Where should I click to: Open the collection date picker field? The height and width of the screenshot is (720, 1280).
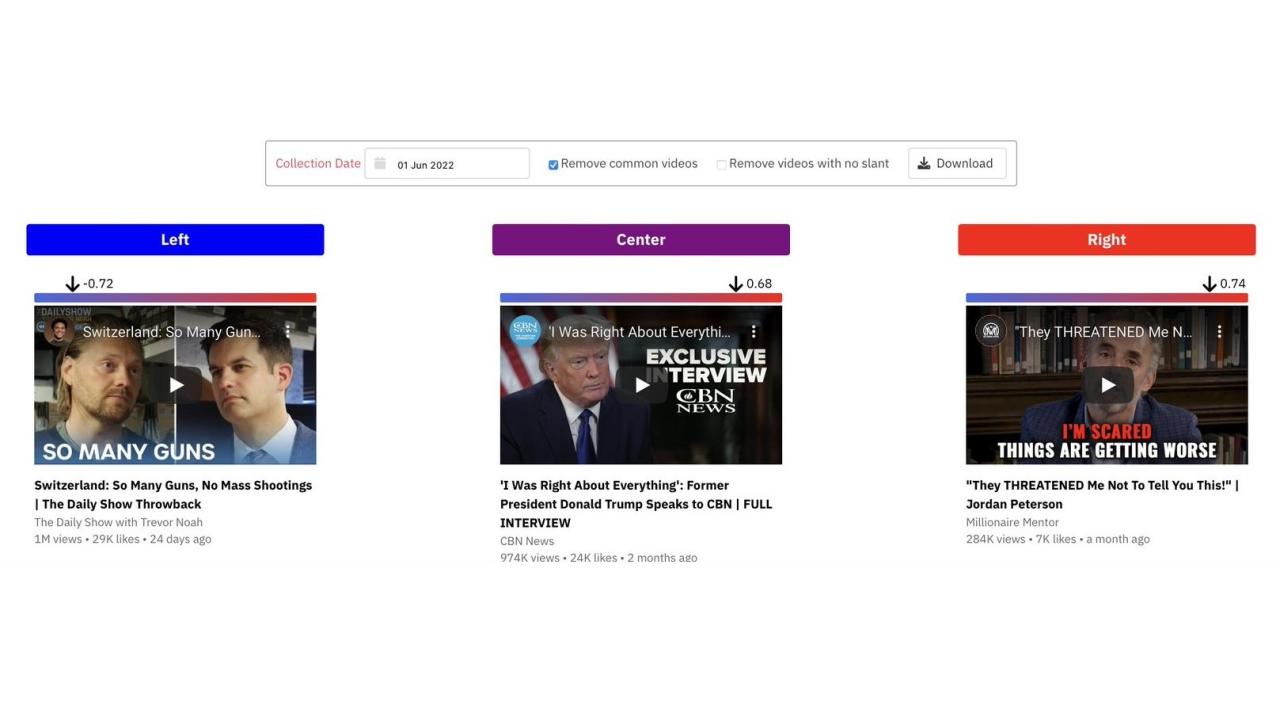click(455, 164)
